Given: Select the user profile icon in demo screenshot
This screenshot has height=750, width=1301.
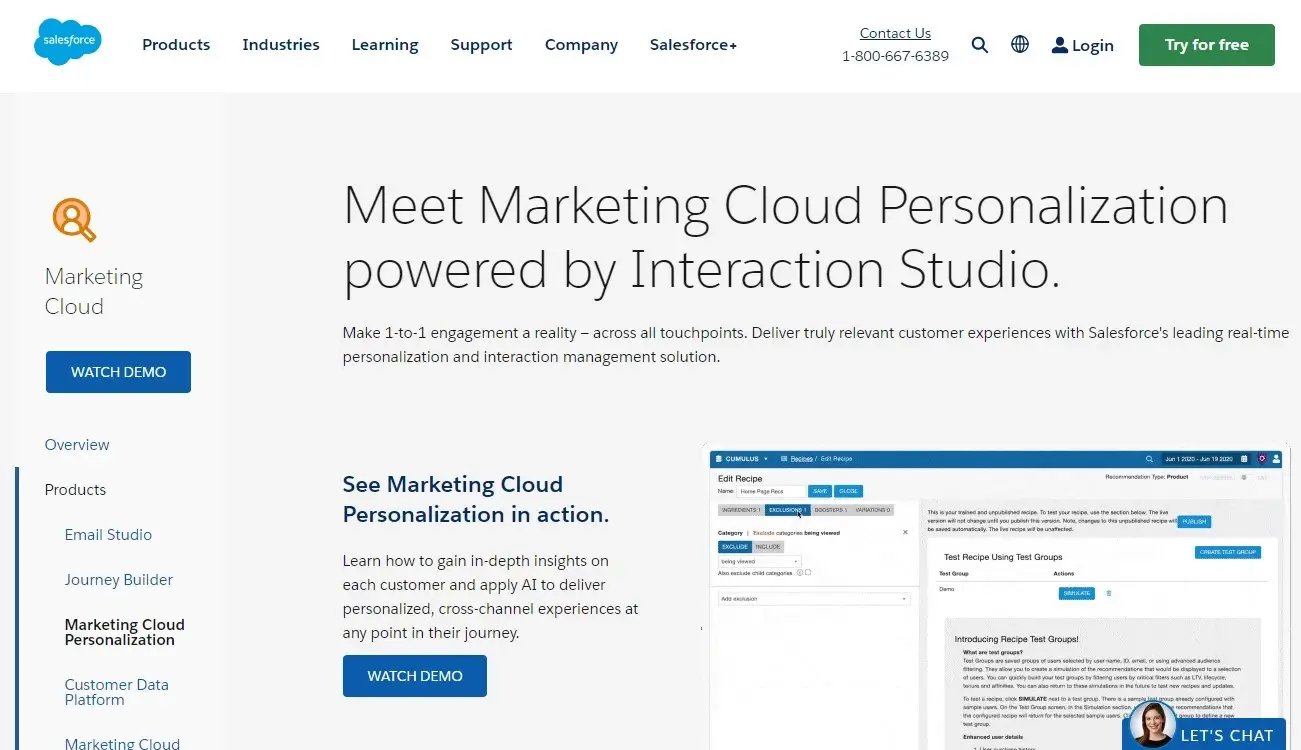Looking at the screenshot, I should (x=1276, y=459).
